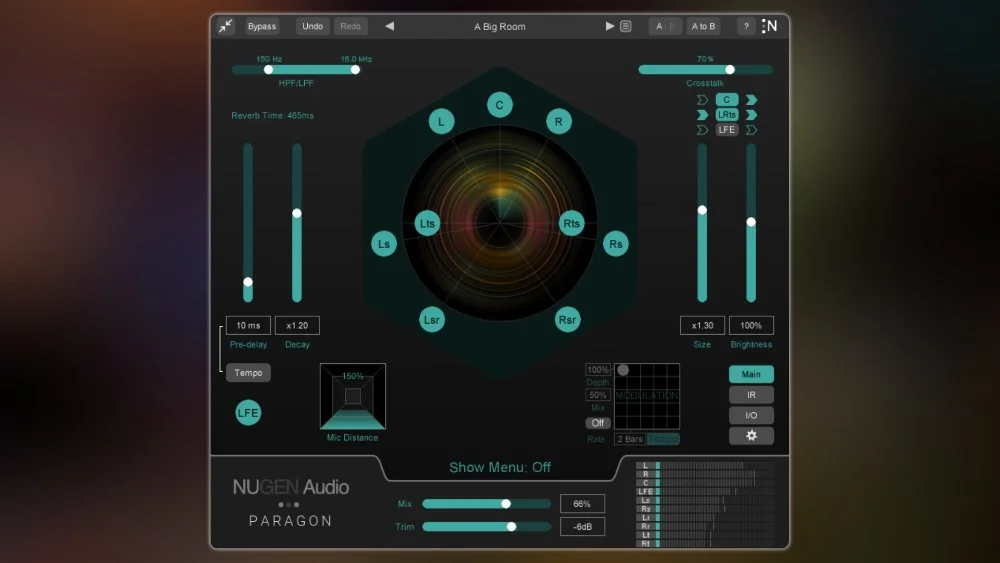
Task: Open the preset list icon
Action: (x=626, y=26)
